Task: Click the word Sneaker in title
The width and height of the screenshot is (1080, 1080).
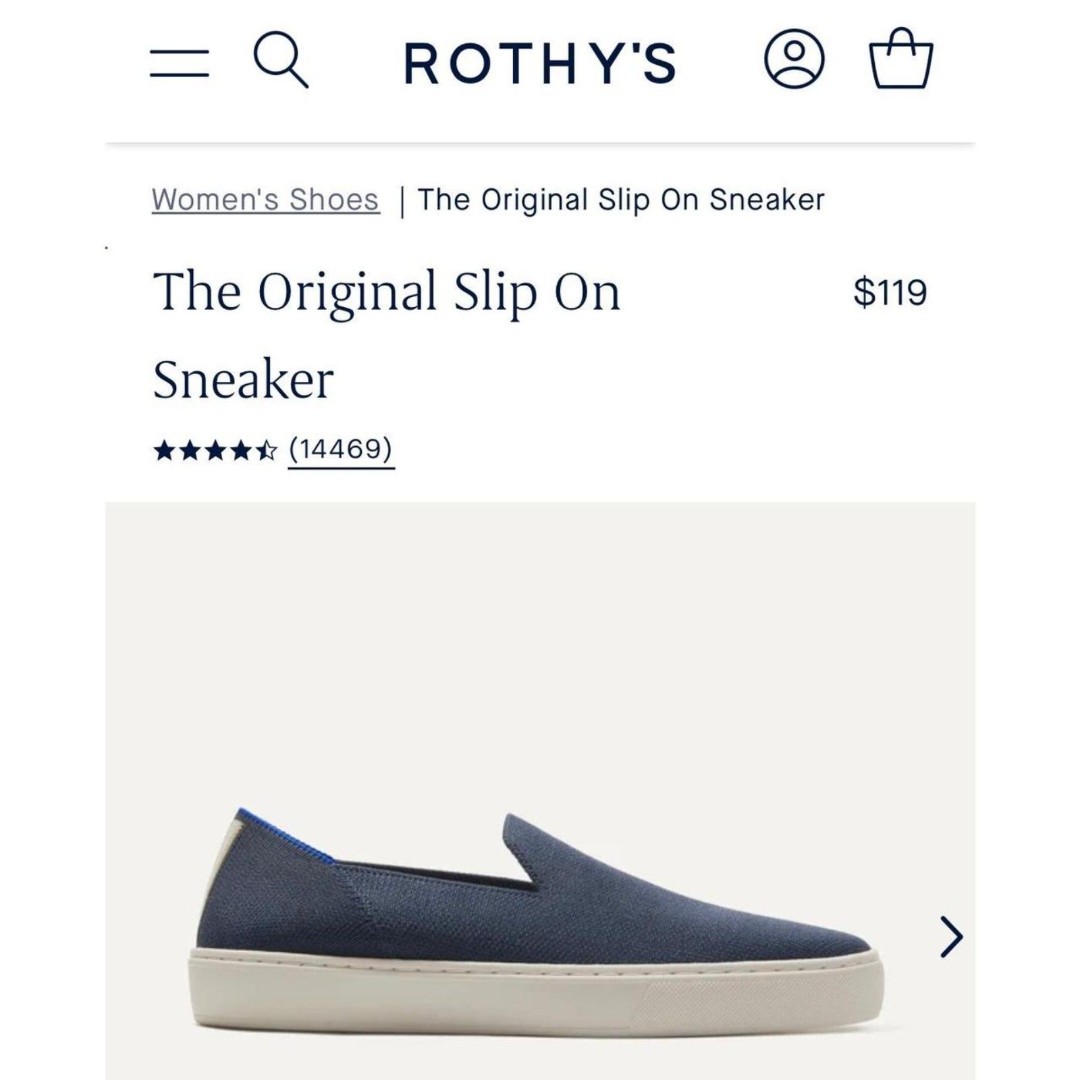Action: [x=243, y=379]
